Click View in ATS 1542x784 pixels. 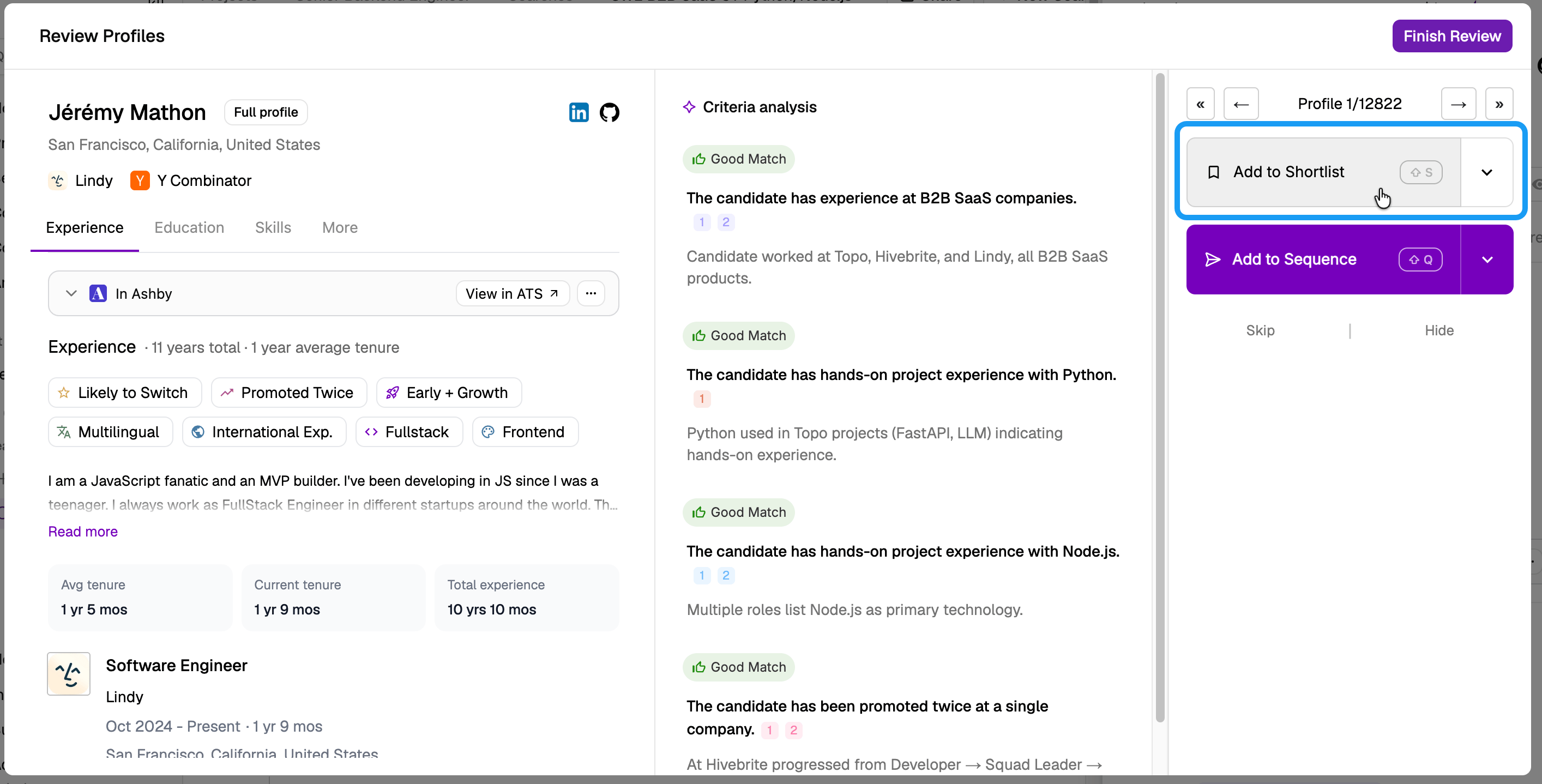[x=513, y=293]
